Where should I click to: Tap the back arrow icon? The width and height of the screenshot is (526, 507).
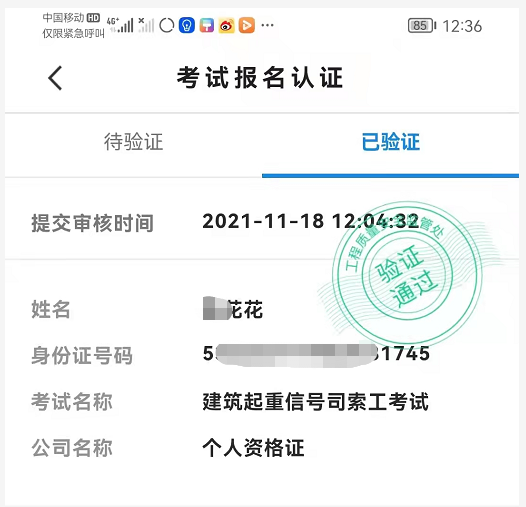[x=55, y=78]
